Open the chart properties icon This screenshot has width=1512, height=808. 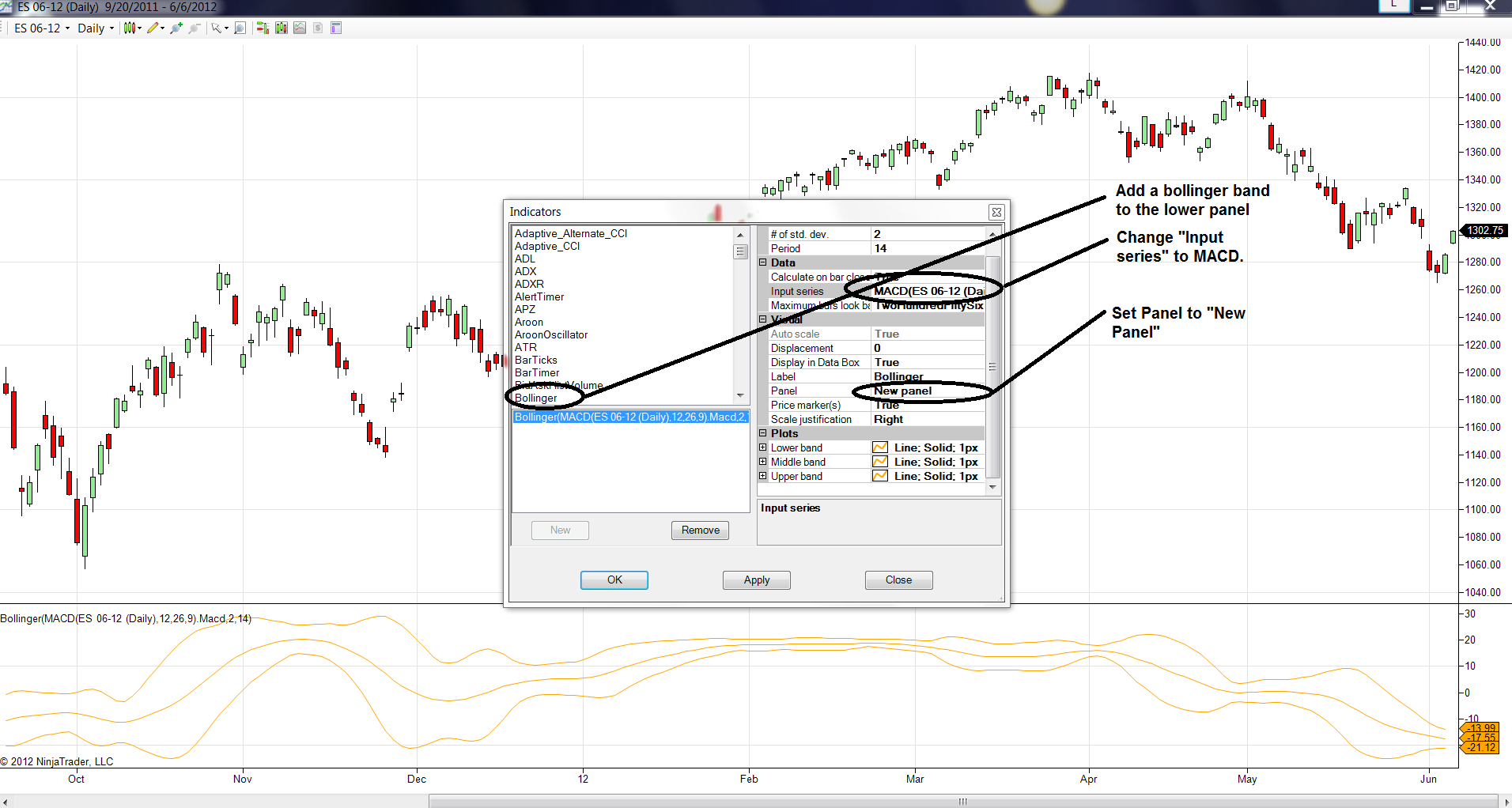point(336,28)
